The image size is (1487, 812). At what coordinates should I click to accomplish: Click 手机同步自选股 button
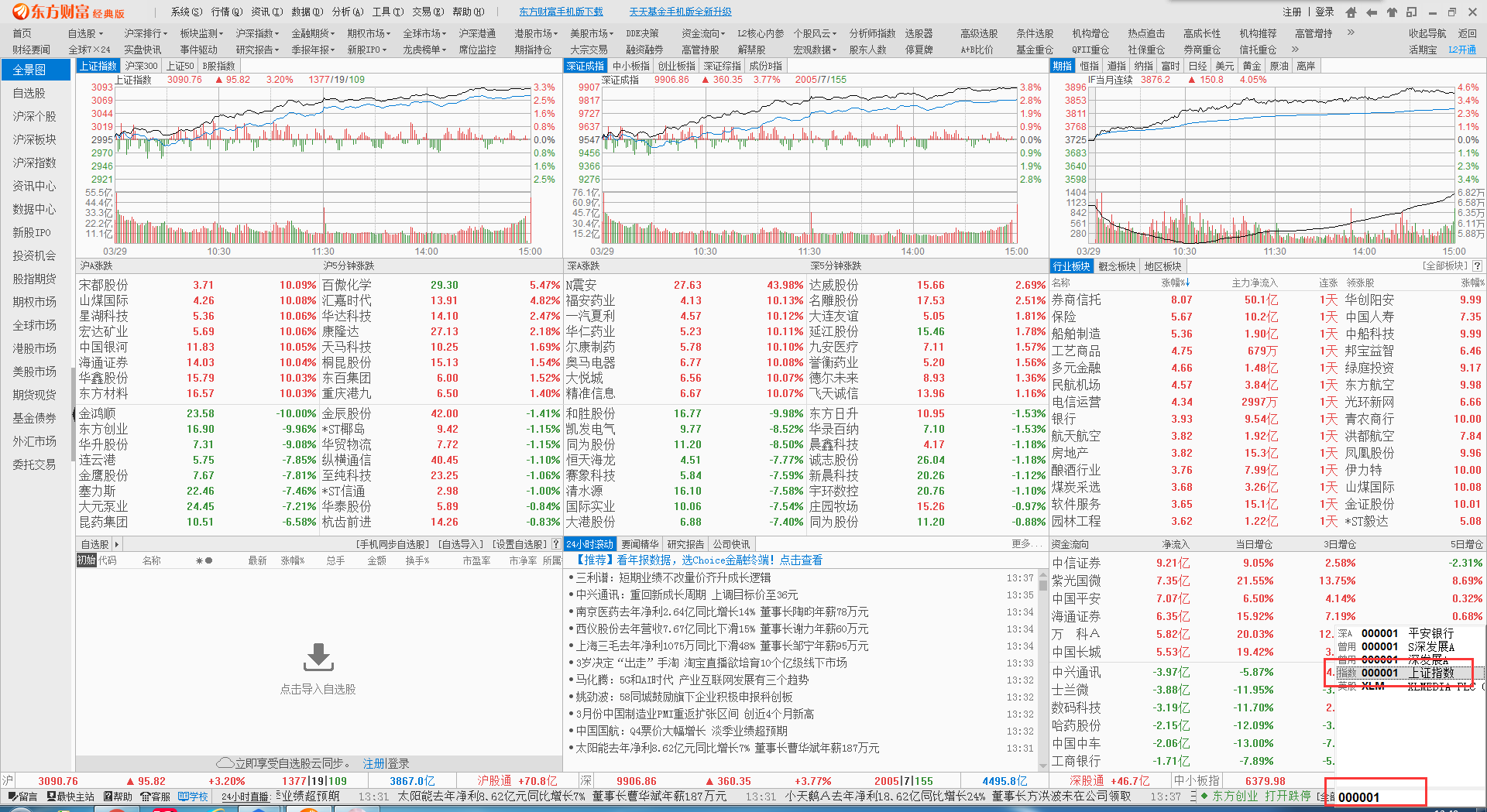(x=393, y=544)
